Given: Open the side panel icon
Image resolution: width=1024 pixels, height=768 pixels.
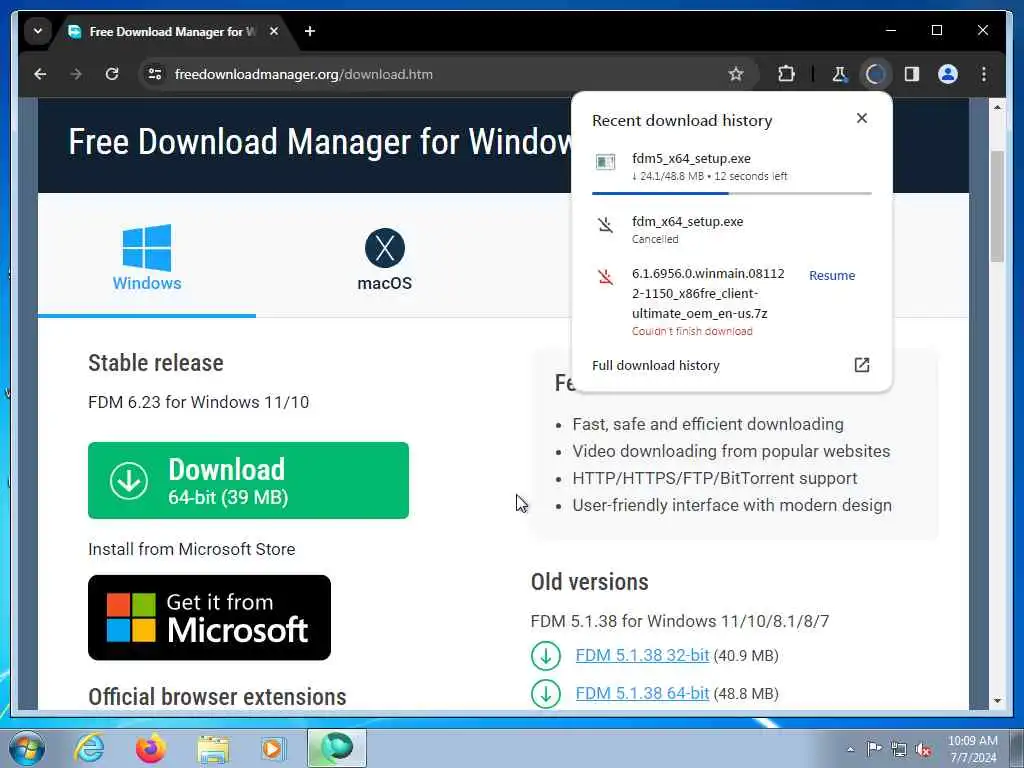Looking at the screenshot, I should 912,74.
